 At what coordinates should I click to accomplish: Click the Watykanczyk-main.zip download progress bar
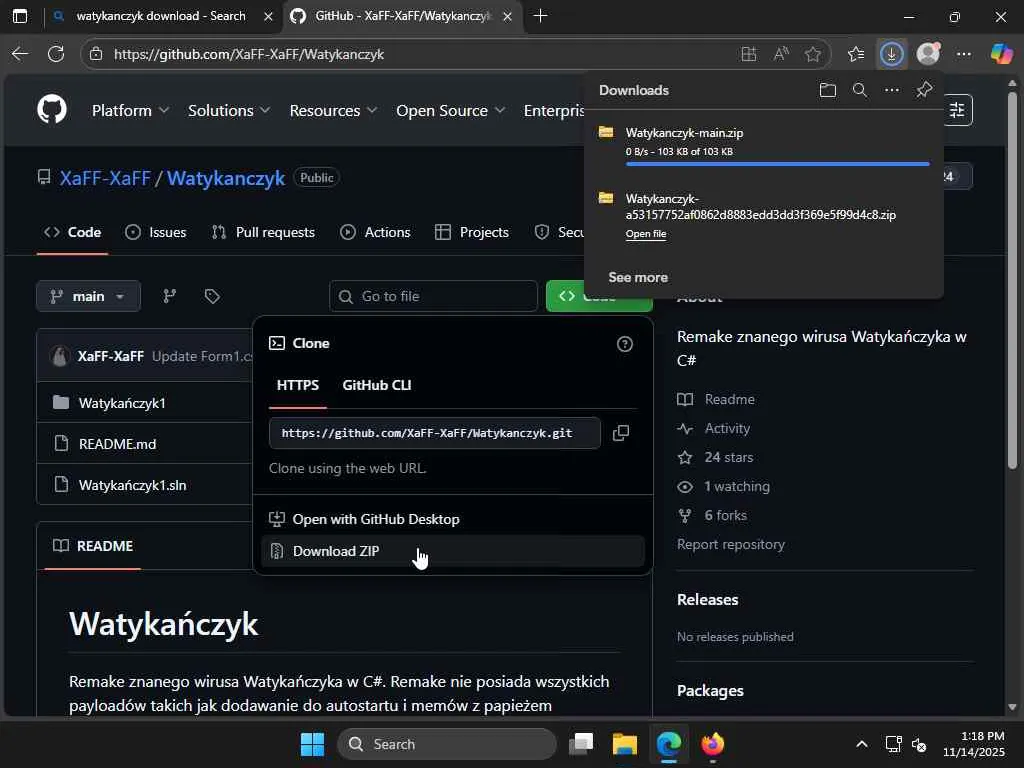coord(777,164)
